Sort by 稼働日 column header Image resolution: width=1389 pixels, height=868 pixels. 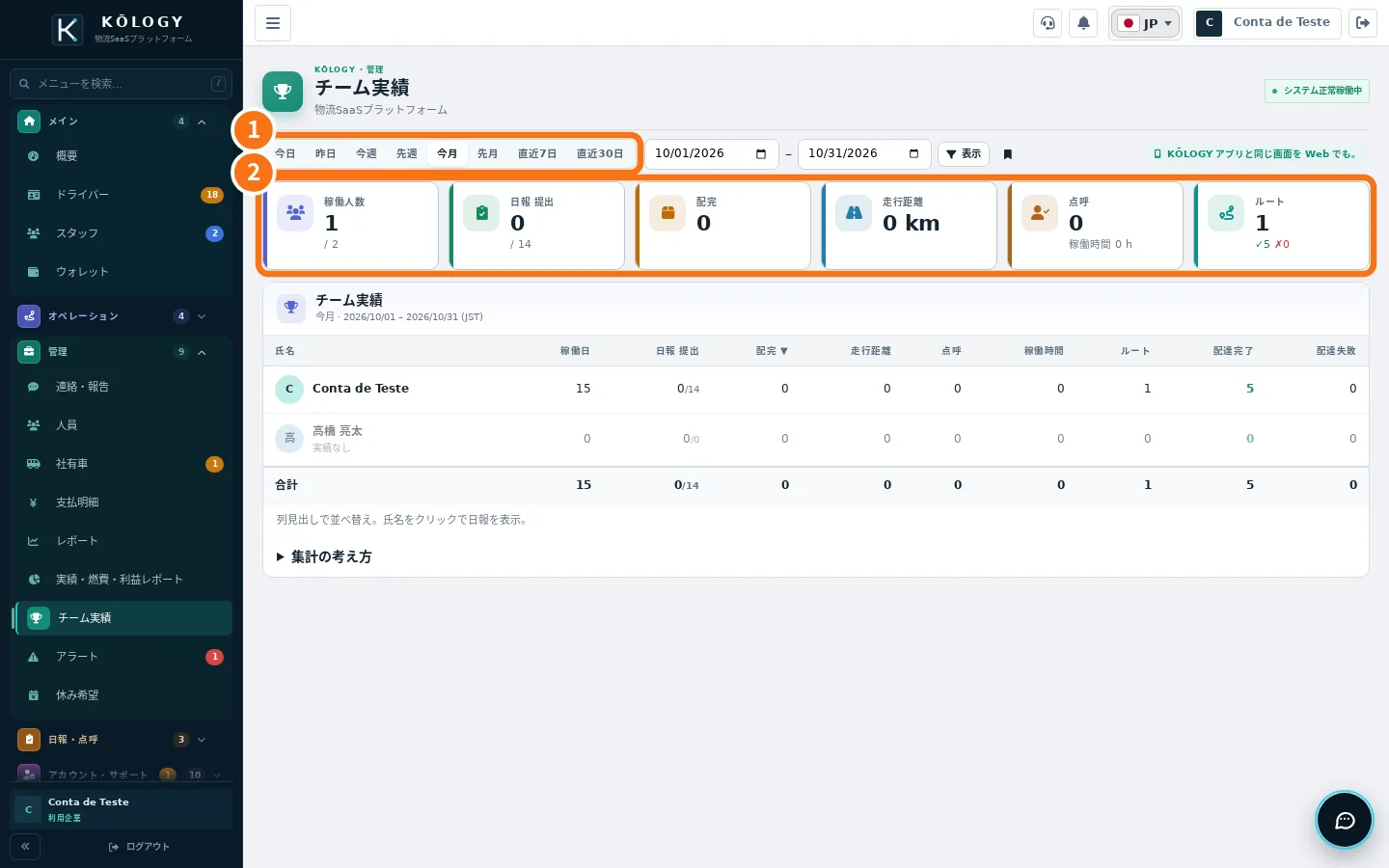point(575,351)
